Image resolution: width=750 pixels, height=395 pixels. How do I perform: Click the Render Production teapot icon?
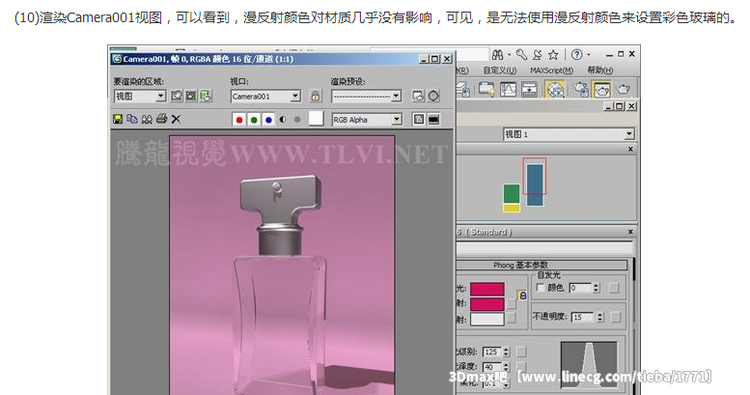pos(624,89)
